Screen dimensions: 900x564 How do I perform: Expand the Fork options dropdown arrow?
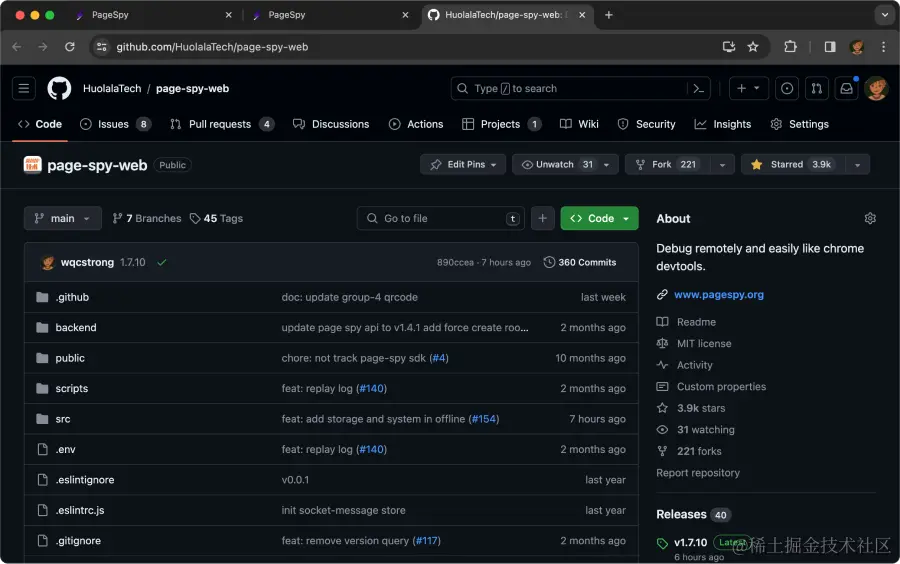click(x=723, y=165)
